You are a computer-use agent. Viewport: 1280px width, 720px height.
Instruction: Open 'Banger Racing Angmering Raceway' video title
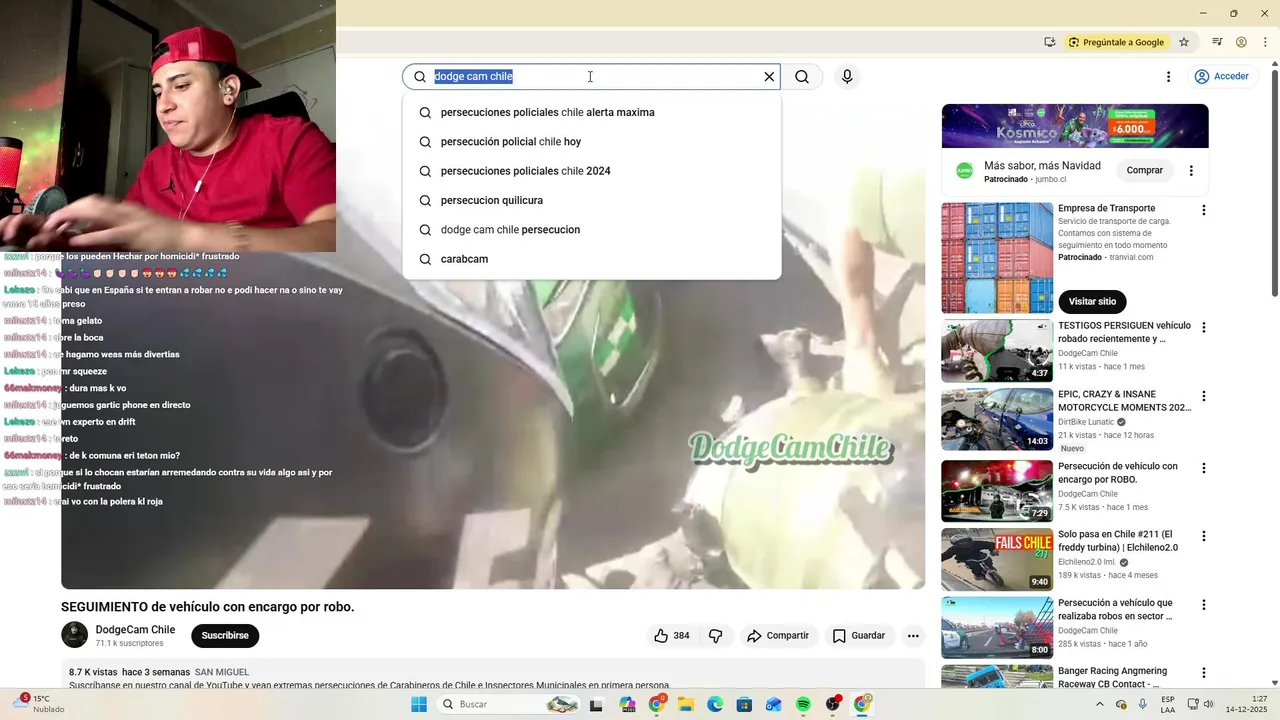click(x=1113, y=678)
